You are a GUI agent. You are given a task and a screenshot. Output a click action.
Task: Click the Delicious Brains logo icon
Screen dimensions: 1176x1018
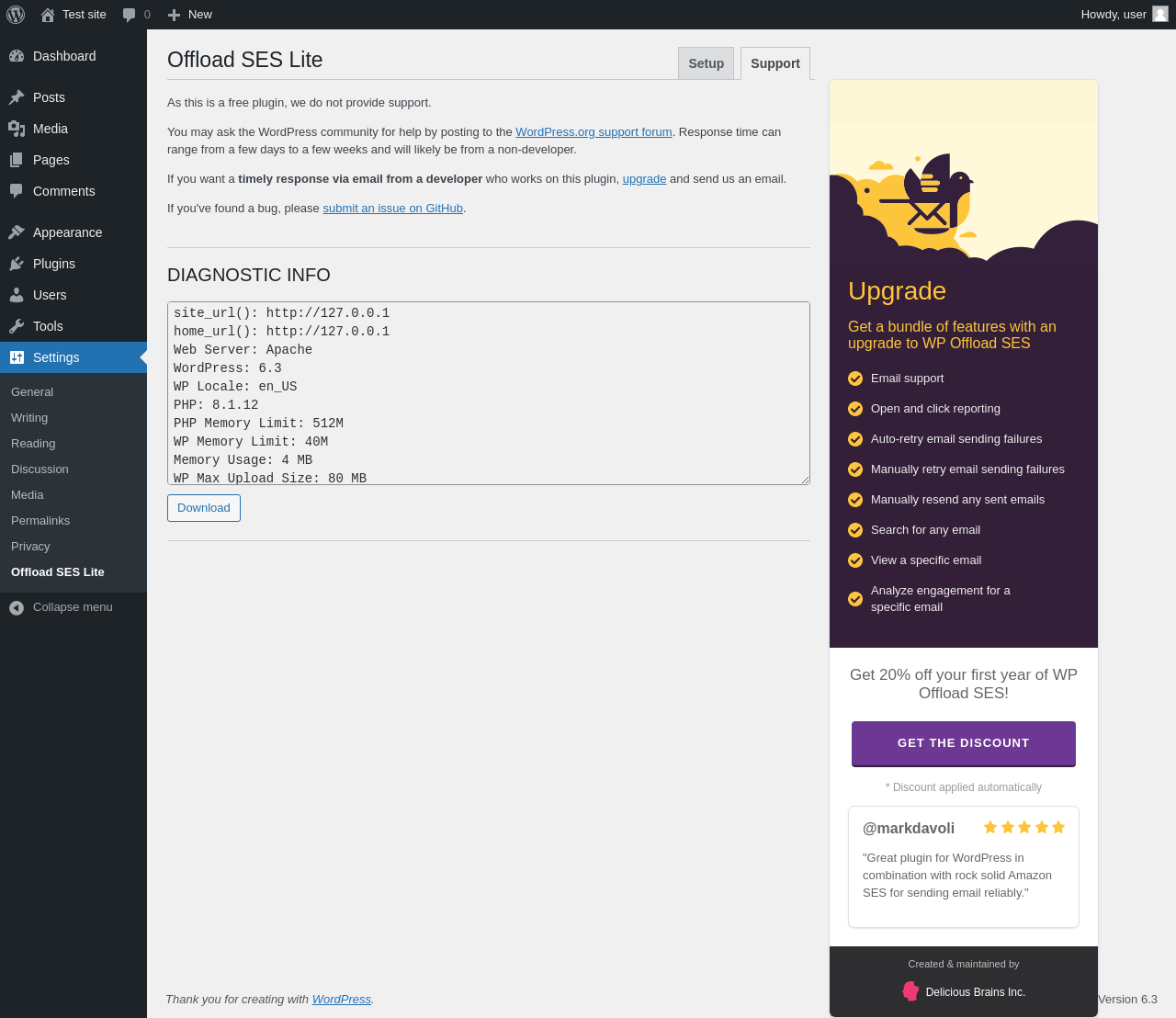pyautogui.click(x=910, y=991)
